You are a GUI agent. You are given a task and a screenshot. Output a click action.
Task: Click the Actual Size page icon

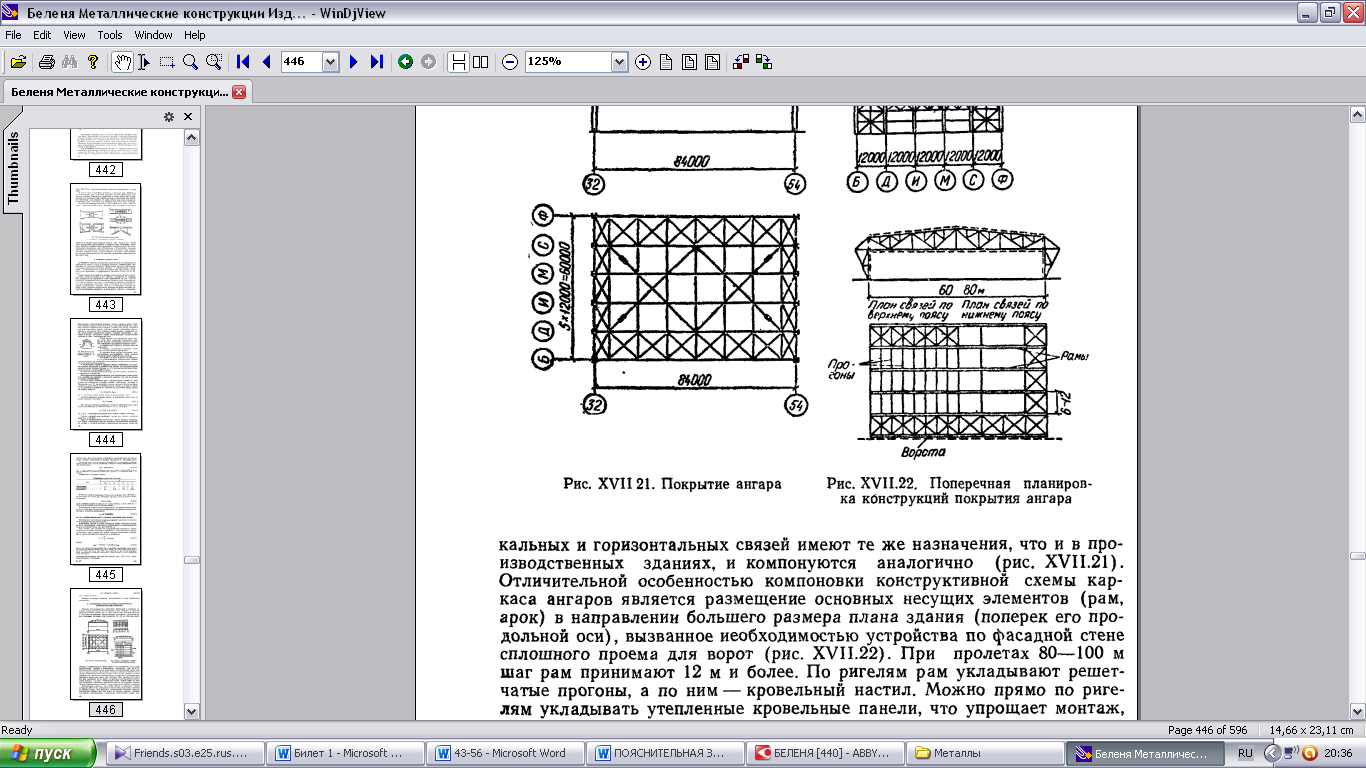pyautogui.click(x=666, y=62)
